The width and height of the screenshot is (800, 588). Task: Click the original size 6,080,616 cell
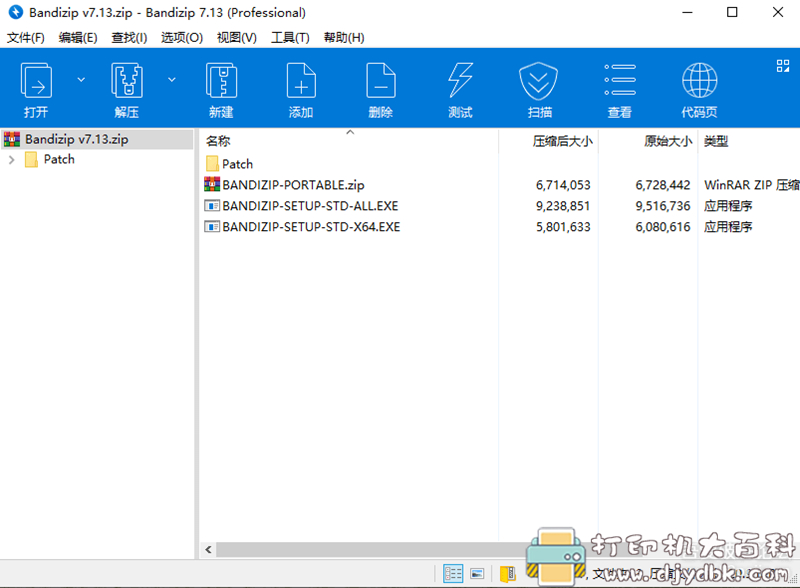coord(663,227)
